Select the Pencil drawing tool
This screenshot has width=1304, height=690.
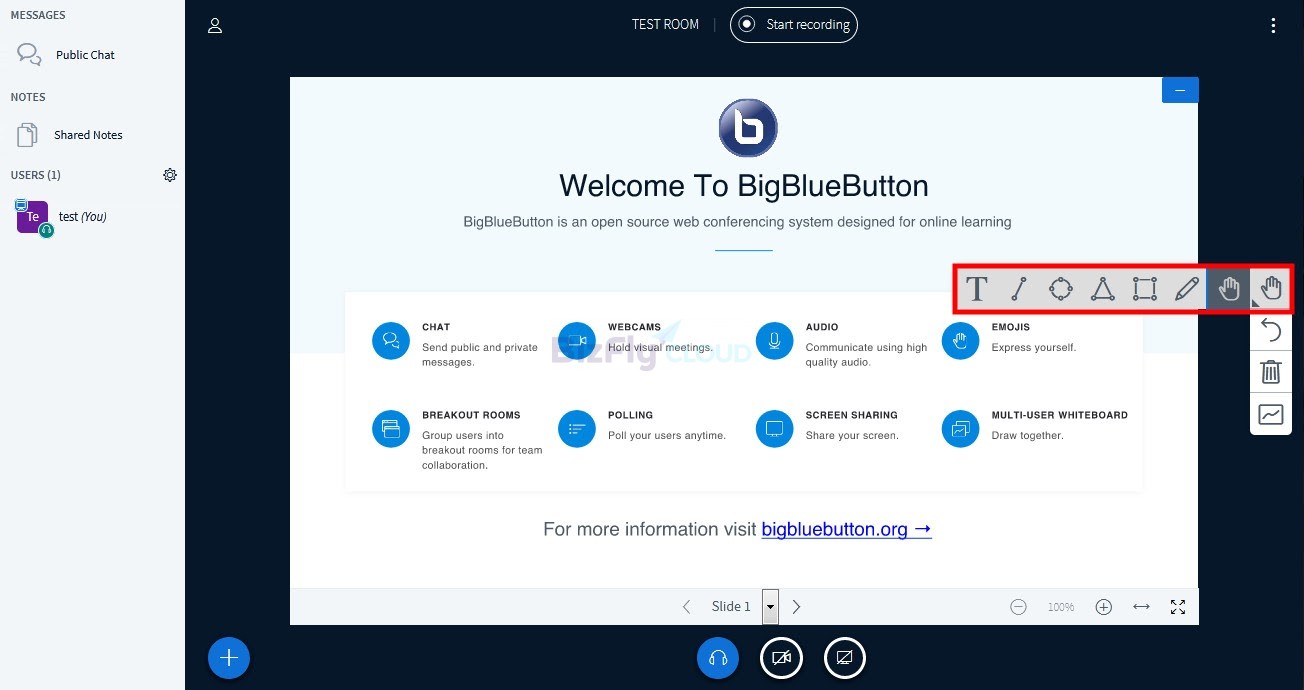[x=1187, y=289]
